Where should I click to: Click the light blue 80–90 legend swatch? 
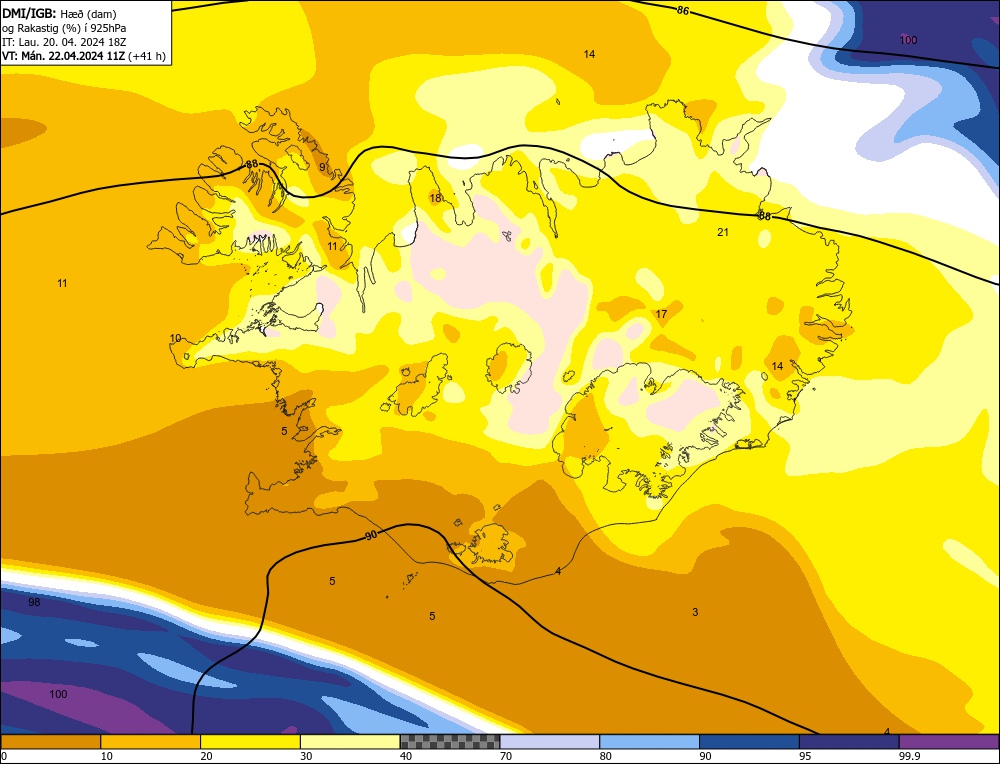click(x=649, y=742)
